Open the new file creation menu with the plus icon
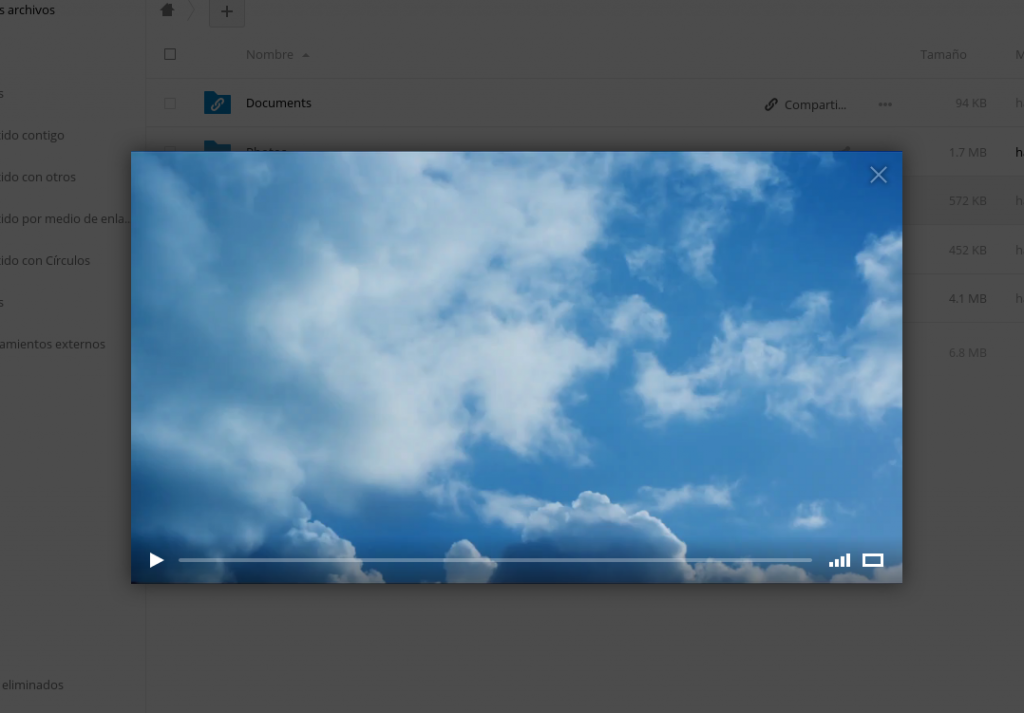 coord(226,13)
